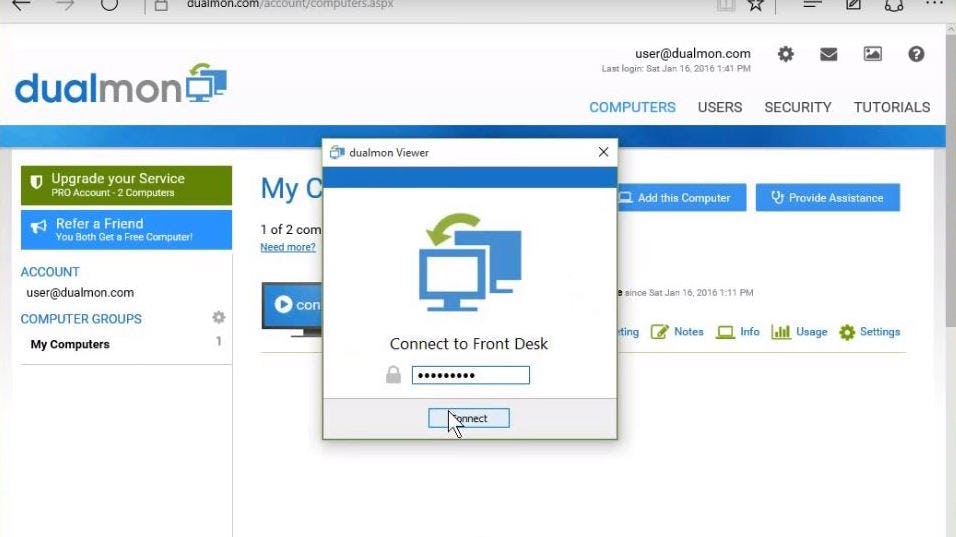Image resolution: width=956 pixels, height=537 pixels.
Task: Click the COMPUTER GROUPS heading
Action: tap(81, 319)
